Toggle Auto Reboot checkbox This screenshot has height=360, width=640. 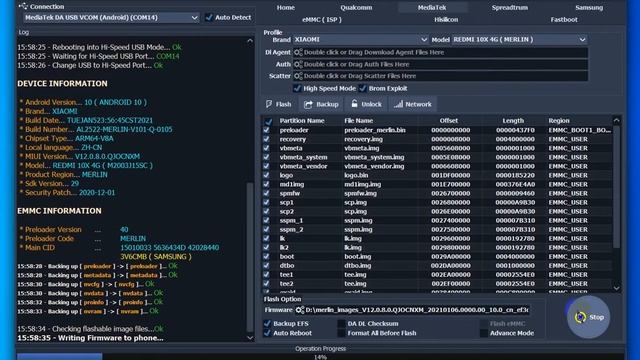267,333
